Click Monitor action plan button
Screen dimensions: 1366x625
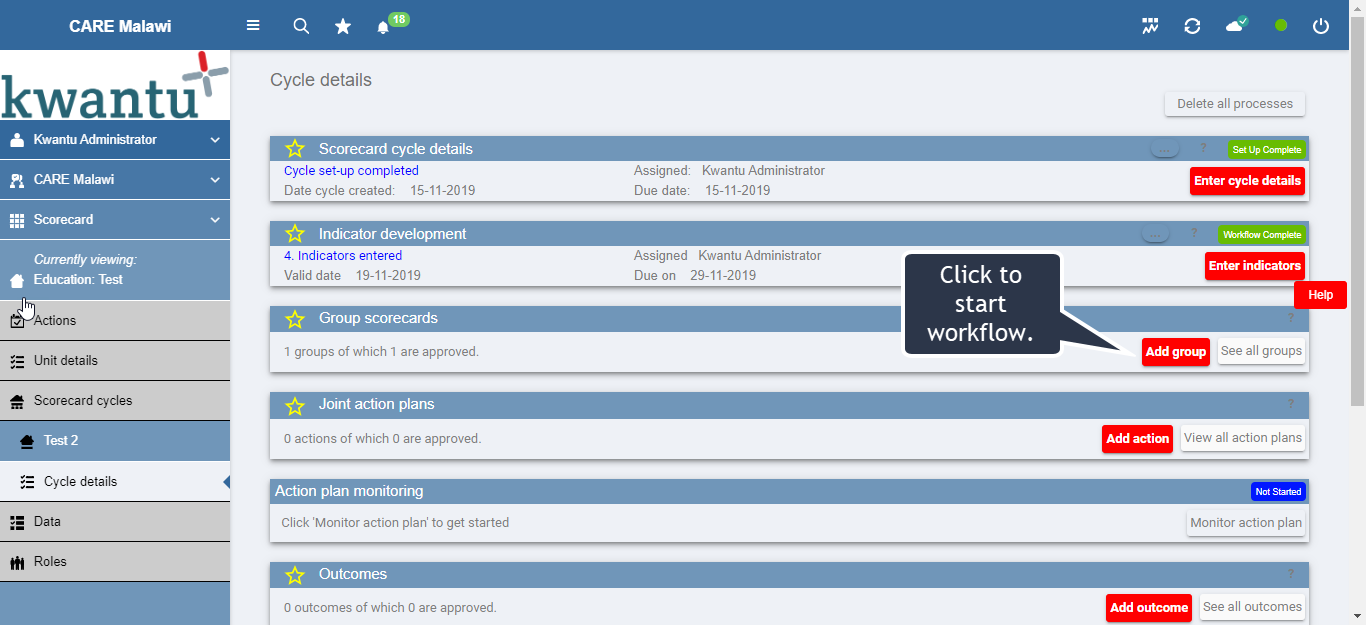click(x=1246, y=523)
